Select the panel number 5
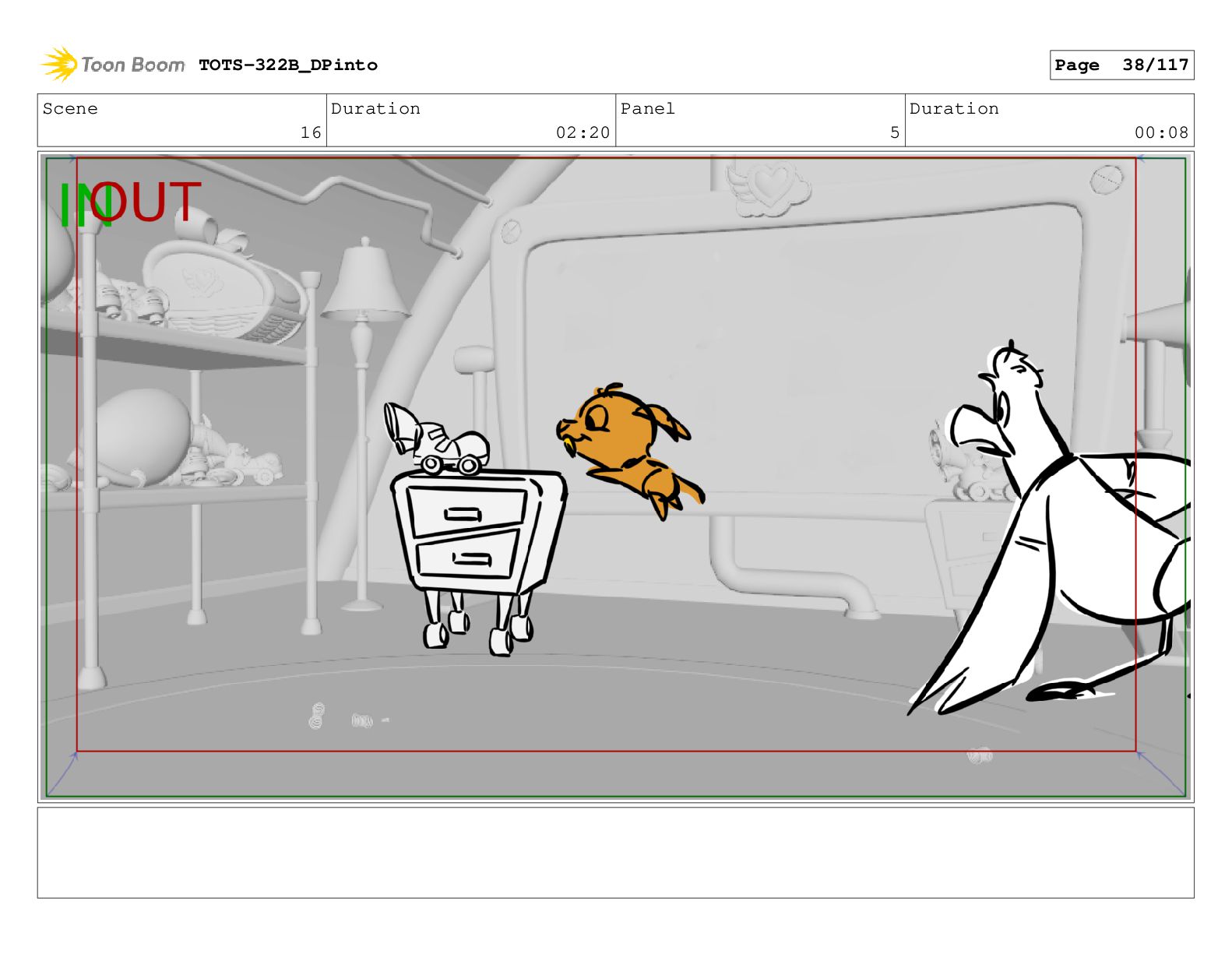This screenshot has height=954, width=1232. click(x=895, y=132)
